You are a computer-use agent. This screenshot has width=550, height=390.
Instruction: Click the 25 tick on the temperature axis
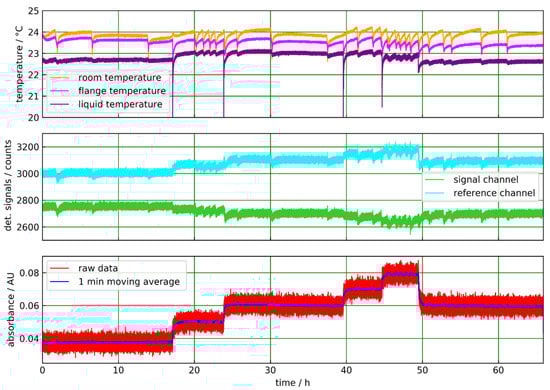[33, 11]
